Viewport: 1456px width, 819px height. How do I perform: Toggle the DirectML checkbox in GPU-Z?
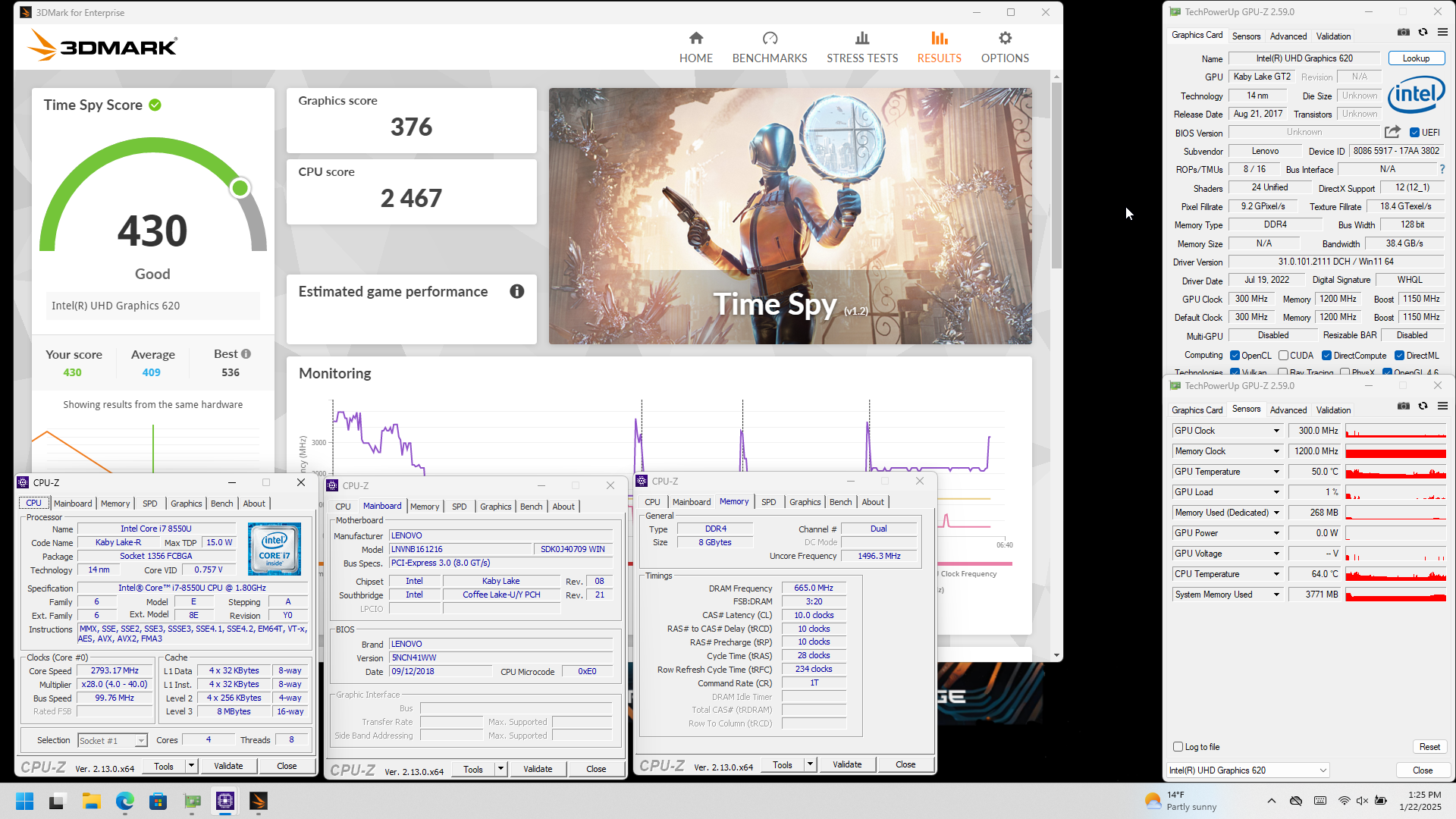click(1399, 356)
